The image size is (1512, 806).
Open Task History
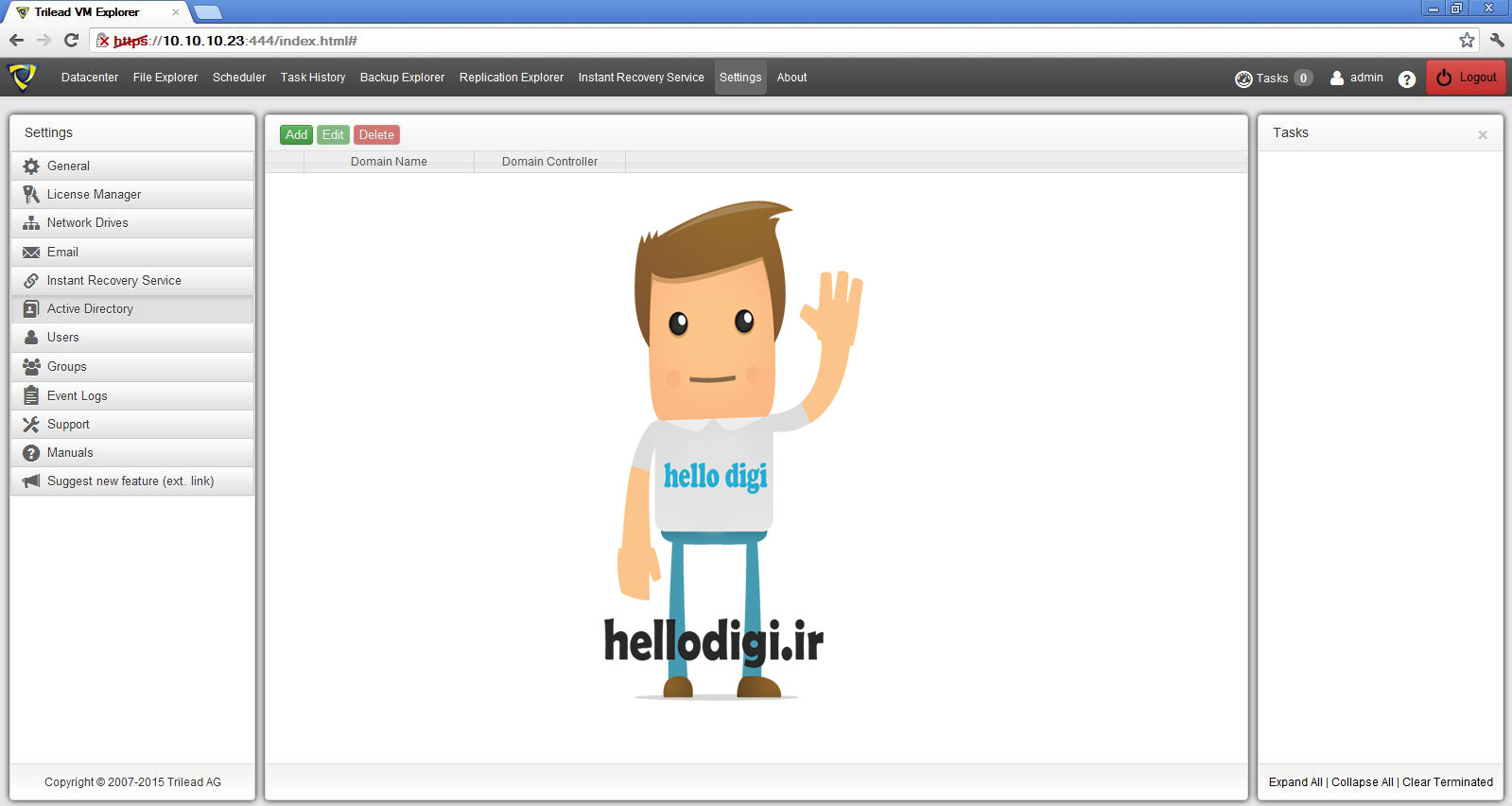[313, 78]
